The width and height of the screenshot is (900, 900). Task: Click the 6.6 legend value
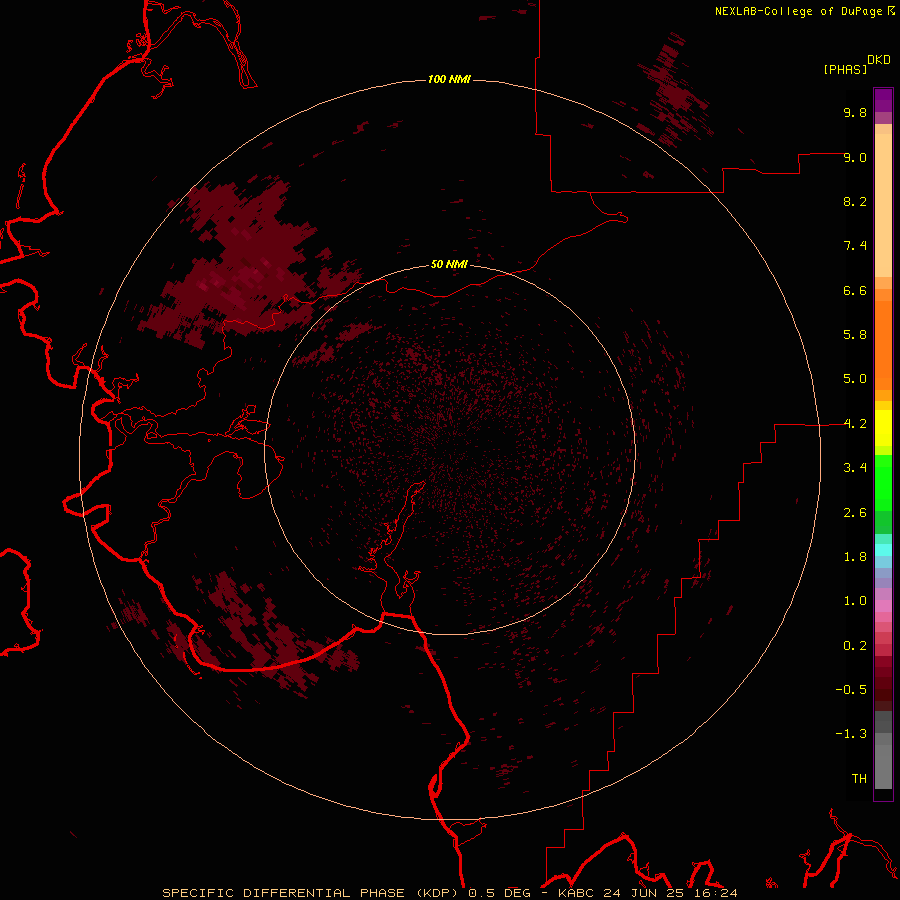click(855, 290)
